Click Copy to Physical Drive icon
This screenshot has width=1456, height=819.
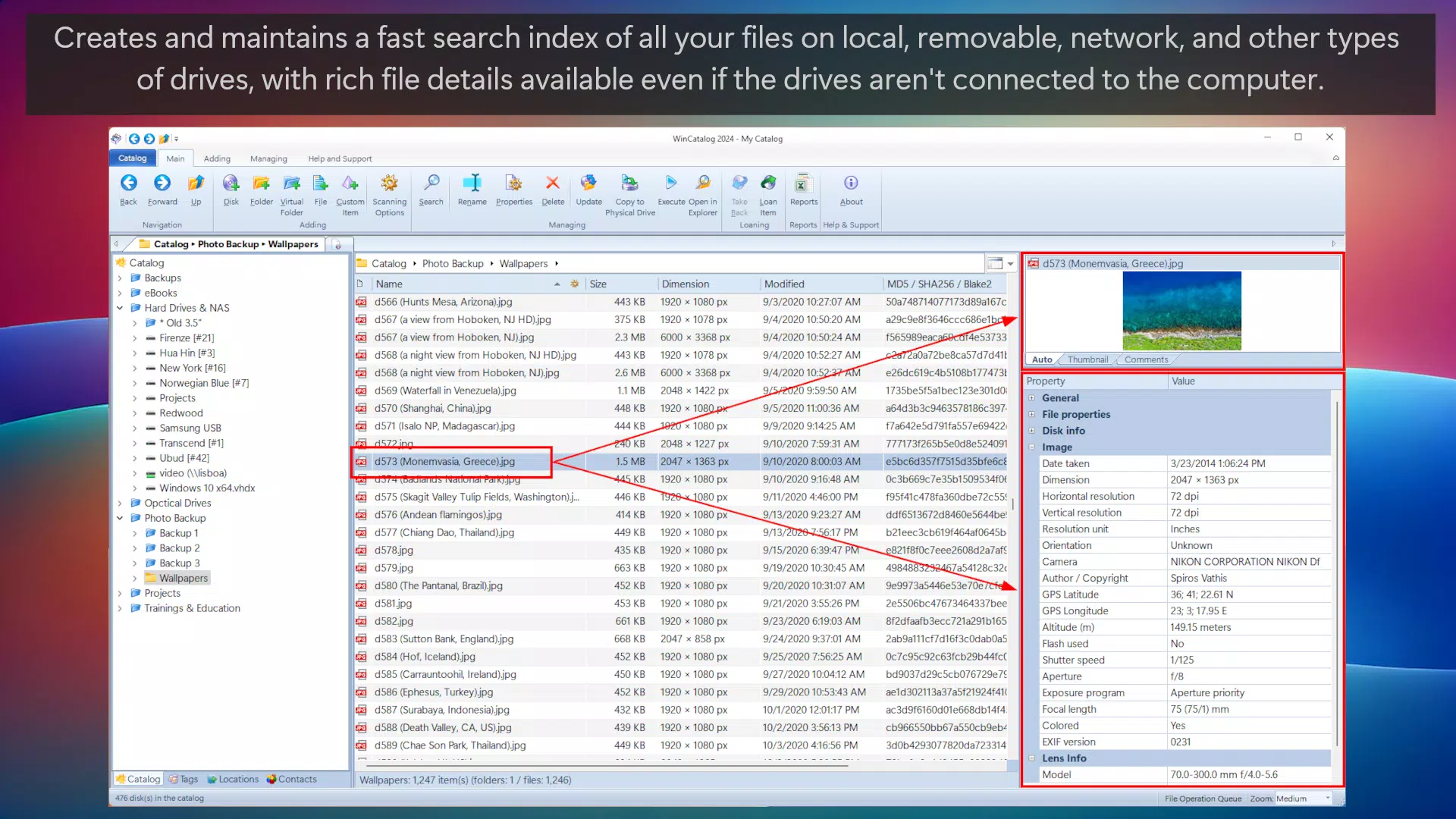tap(629, 183)
